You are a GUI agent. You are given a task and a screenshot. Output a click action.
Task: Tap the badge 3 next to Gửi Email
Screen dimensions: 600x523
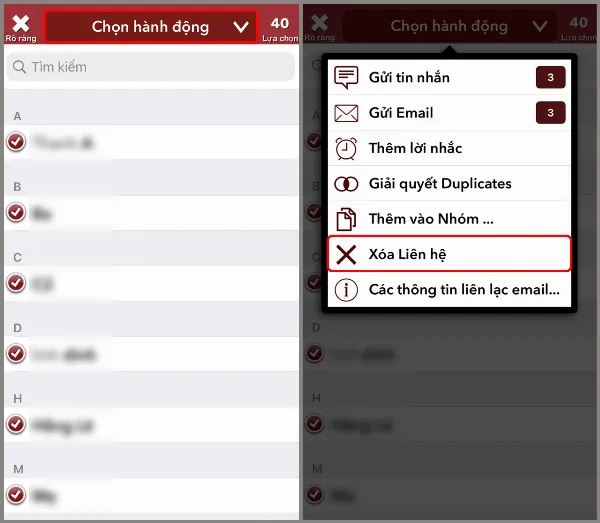tap(550, 112)
